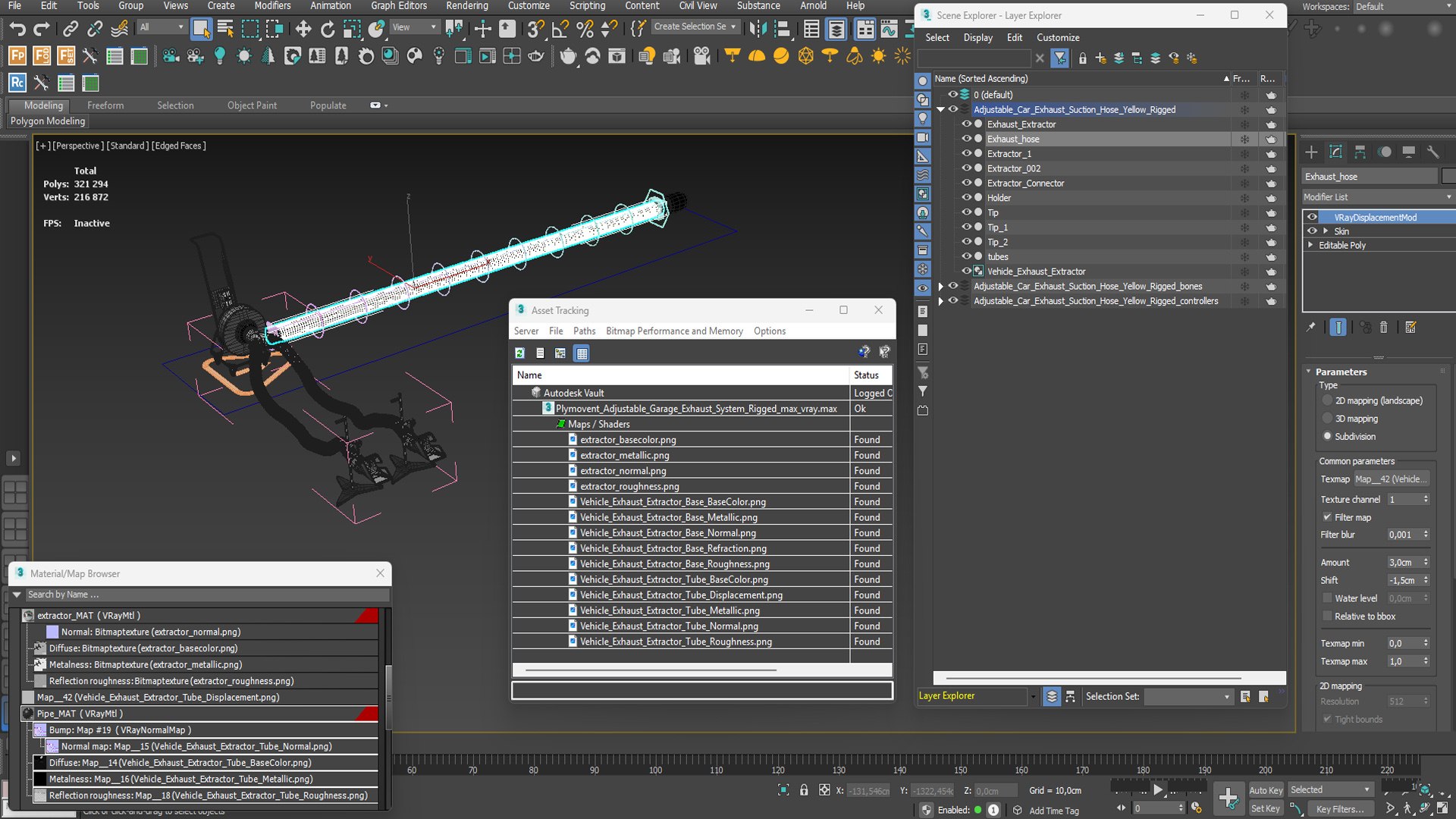This screenshot has width=1456, height=819.
Task: Select the 2D mapping (landscape) radio button
Action: (1327, 400)
